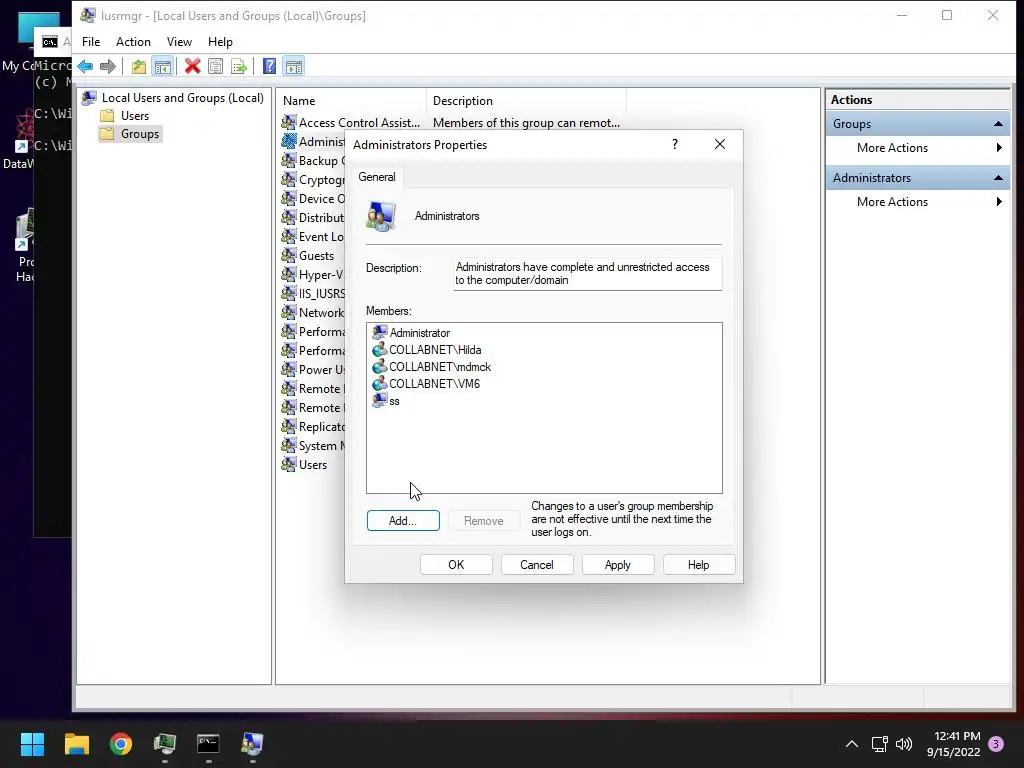Click the Help button in the dialog
Image resolution: width=1024 pixels, height=768 pixels.
699,565
